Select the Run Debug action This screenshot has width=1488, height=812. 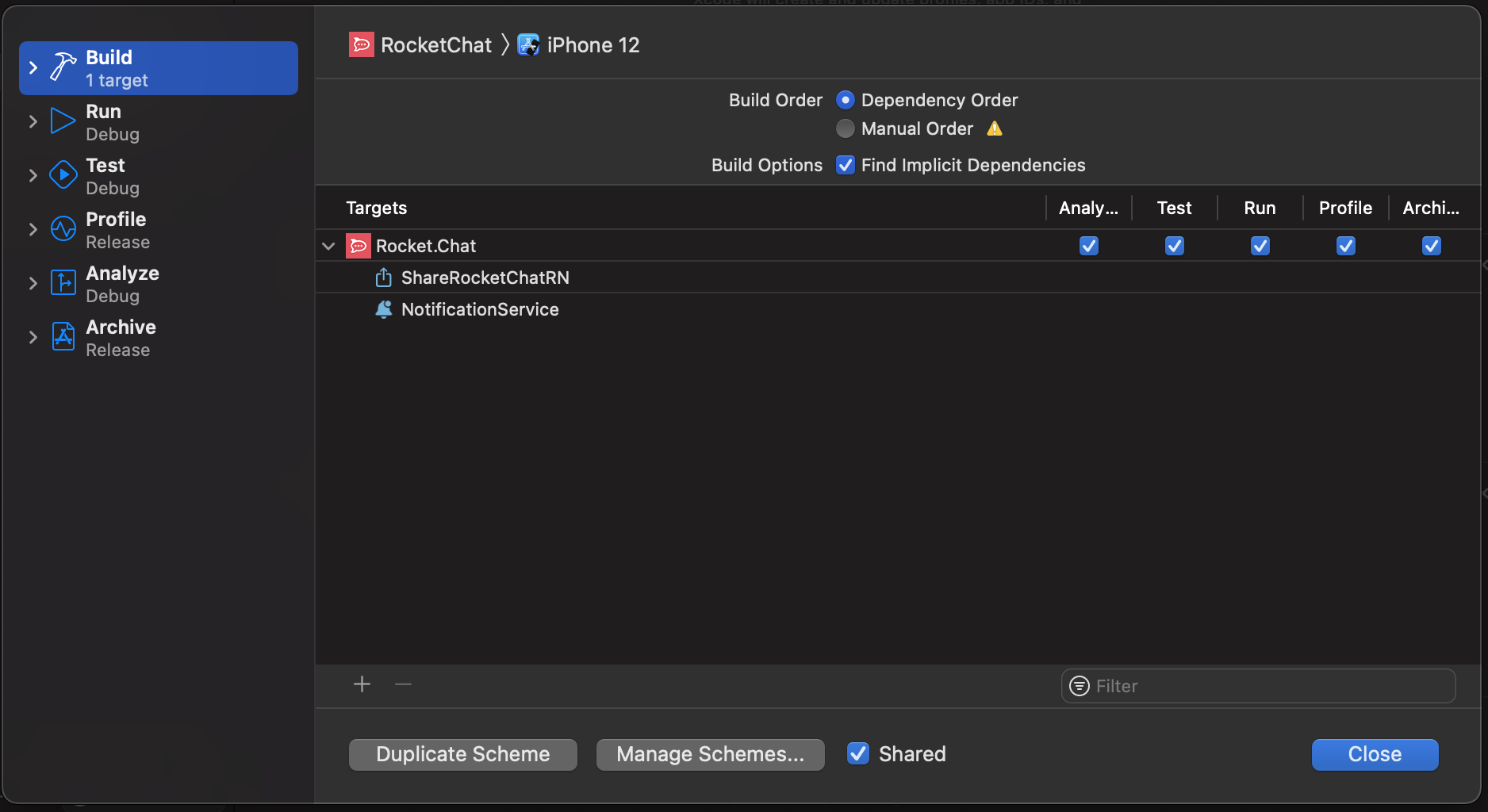[x=159, y=122]
